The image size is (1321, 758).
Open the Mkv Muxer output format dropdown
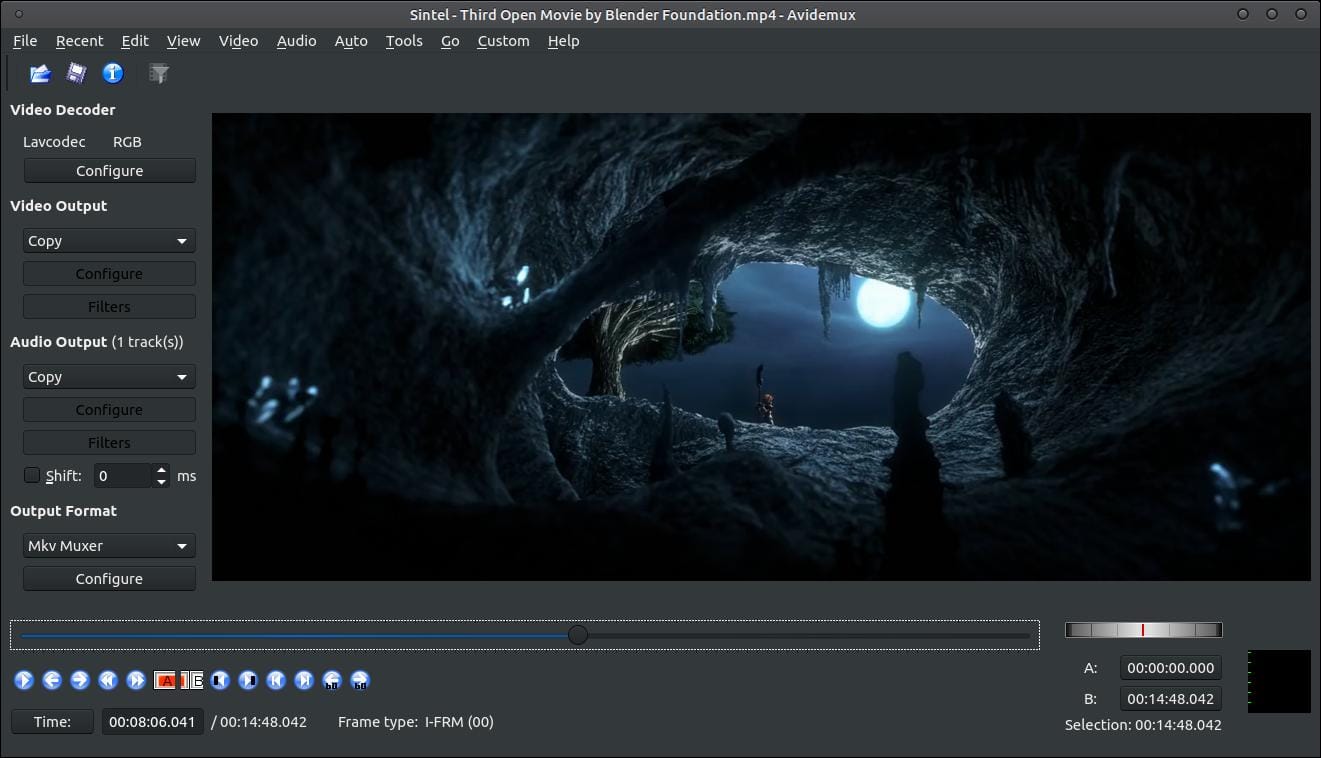pyautogui.click(x=108, y=545)
